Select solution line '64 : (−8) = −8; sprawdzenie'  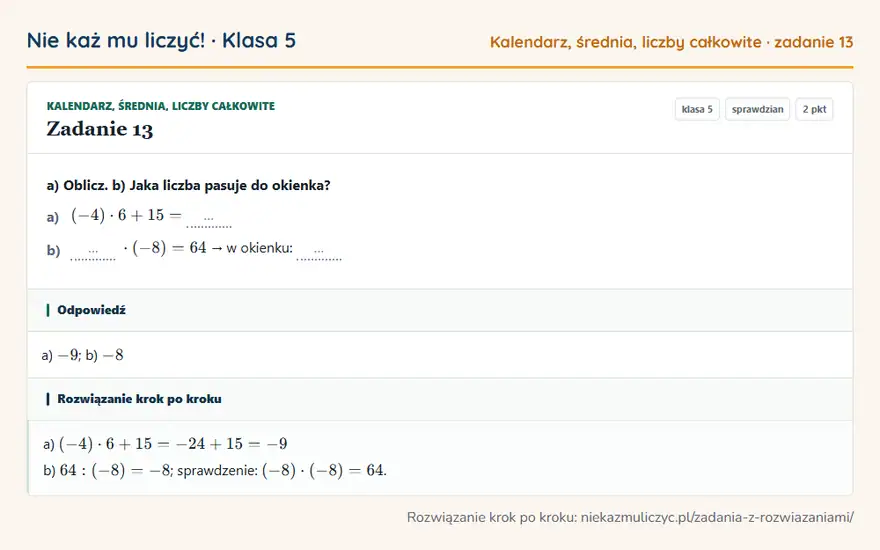pos(159,470)
